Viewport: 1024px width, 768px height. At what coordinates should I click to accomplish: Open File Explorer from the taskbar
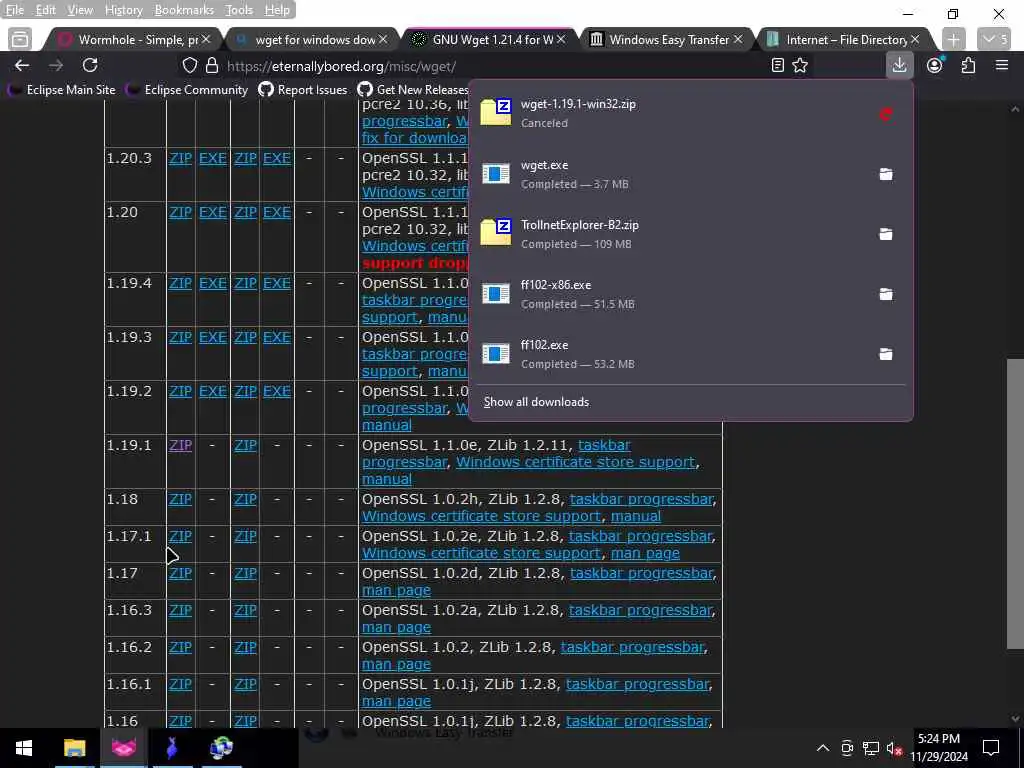click(x=74, y=748)
